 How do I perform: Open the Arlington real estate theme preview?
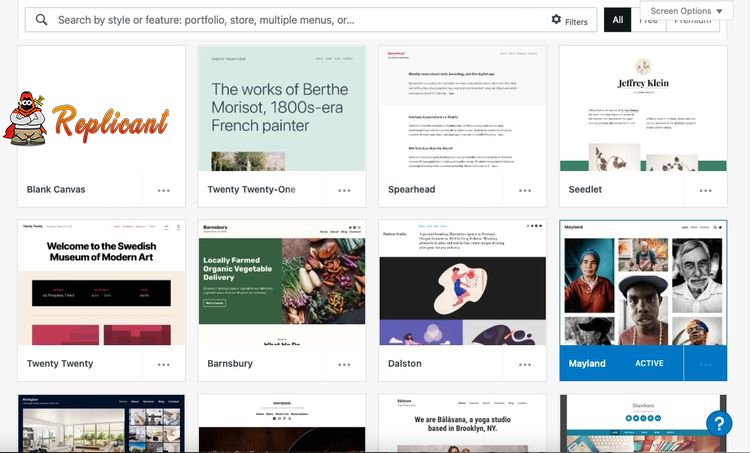click(x=101, y=423)
